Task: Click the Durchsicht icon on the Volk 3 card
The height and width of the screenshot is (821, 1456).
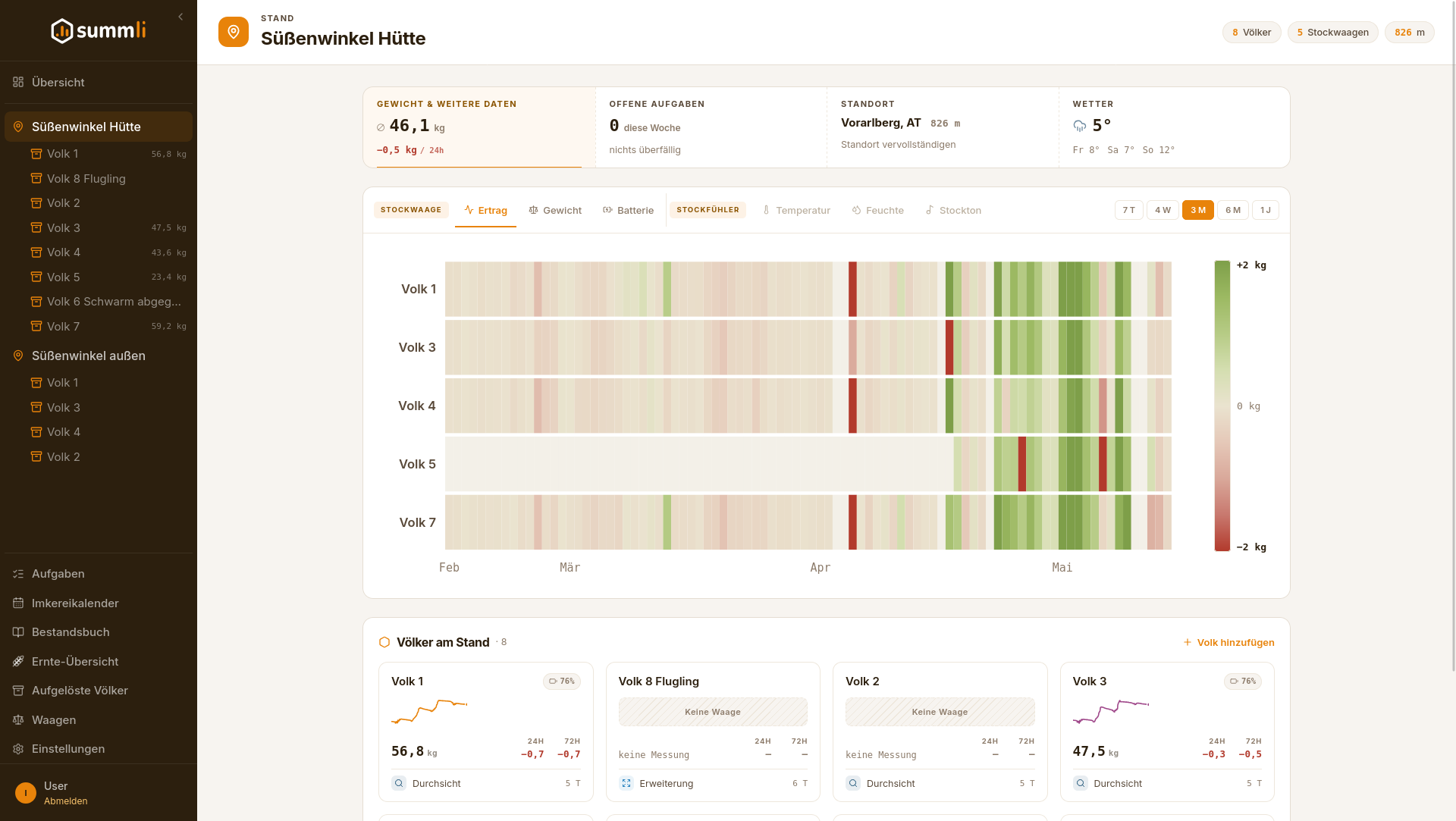Action: pyautogui.click(x=1081, y=783)
